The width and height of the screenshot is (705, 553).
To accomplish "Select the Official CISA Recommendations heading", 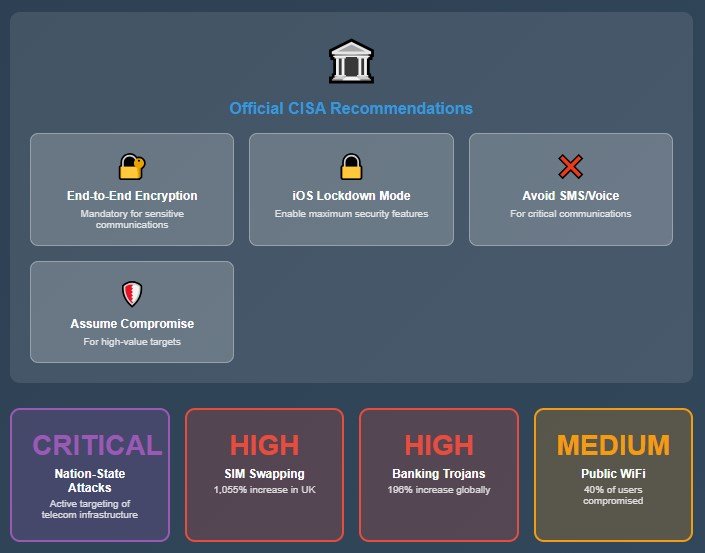I will [351, 108].
